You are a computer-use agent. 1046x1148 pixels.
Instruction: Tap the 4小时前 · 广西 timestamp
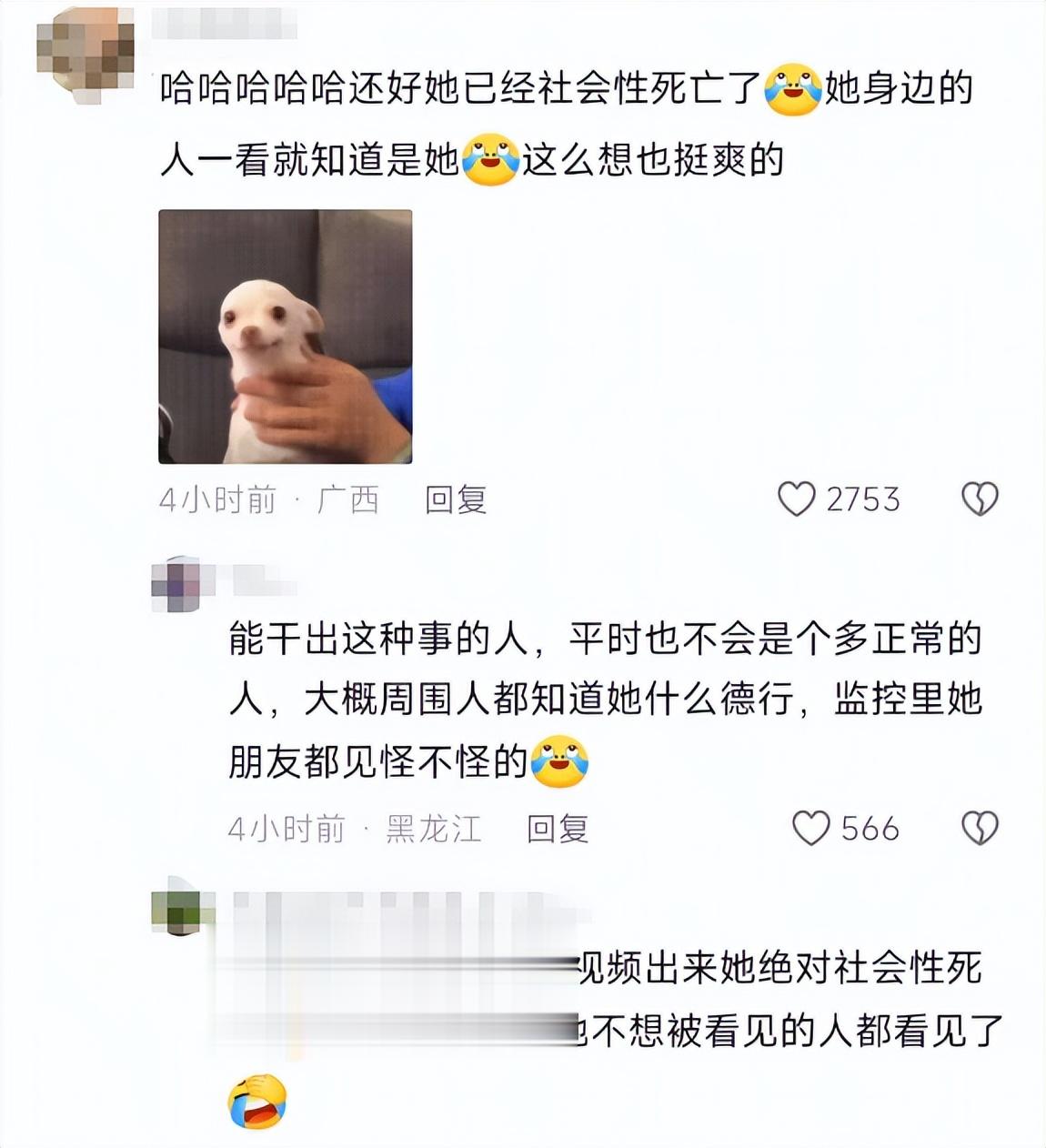click(x=269, y=499)
